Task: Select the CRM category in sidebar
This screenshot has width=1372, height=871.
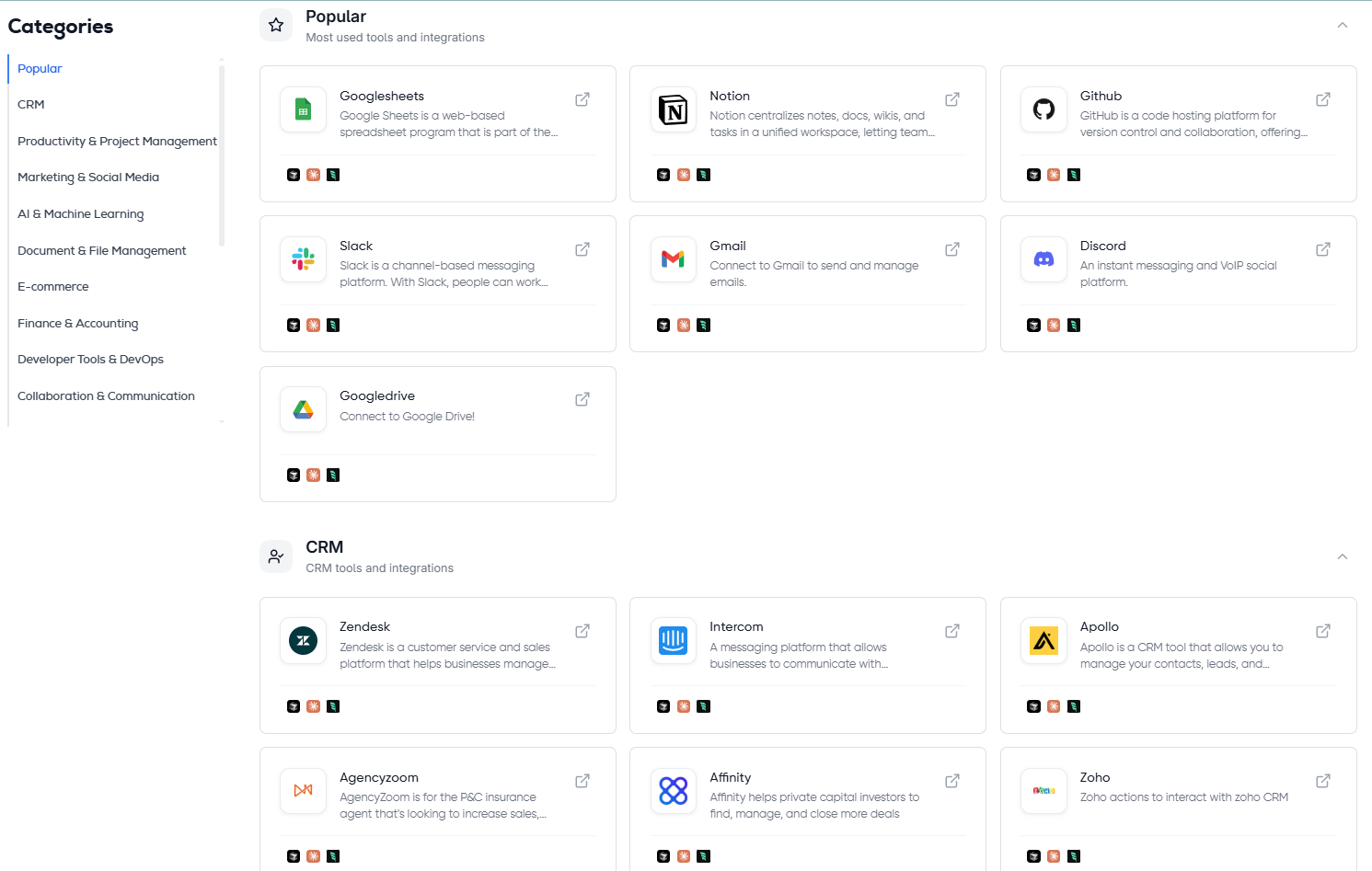Action: tap(31, 105)
